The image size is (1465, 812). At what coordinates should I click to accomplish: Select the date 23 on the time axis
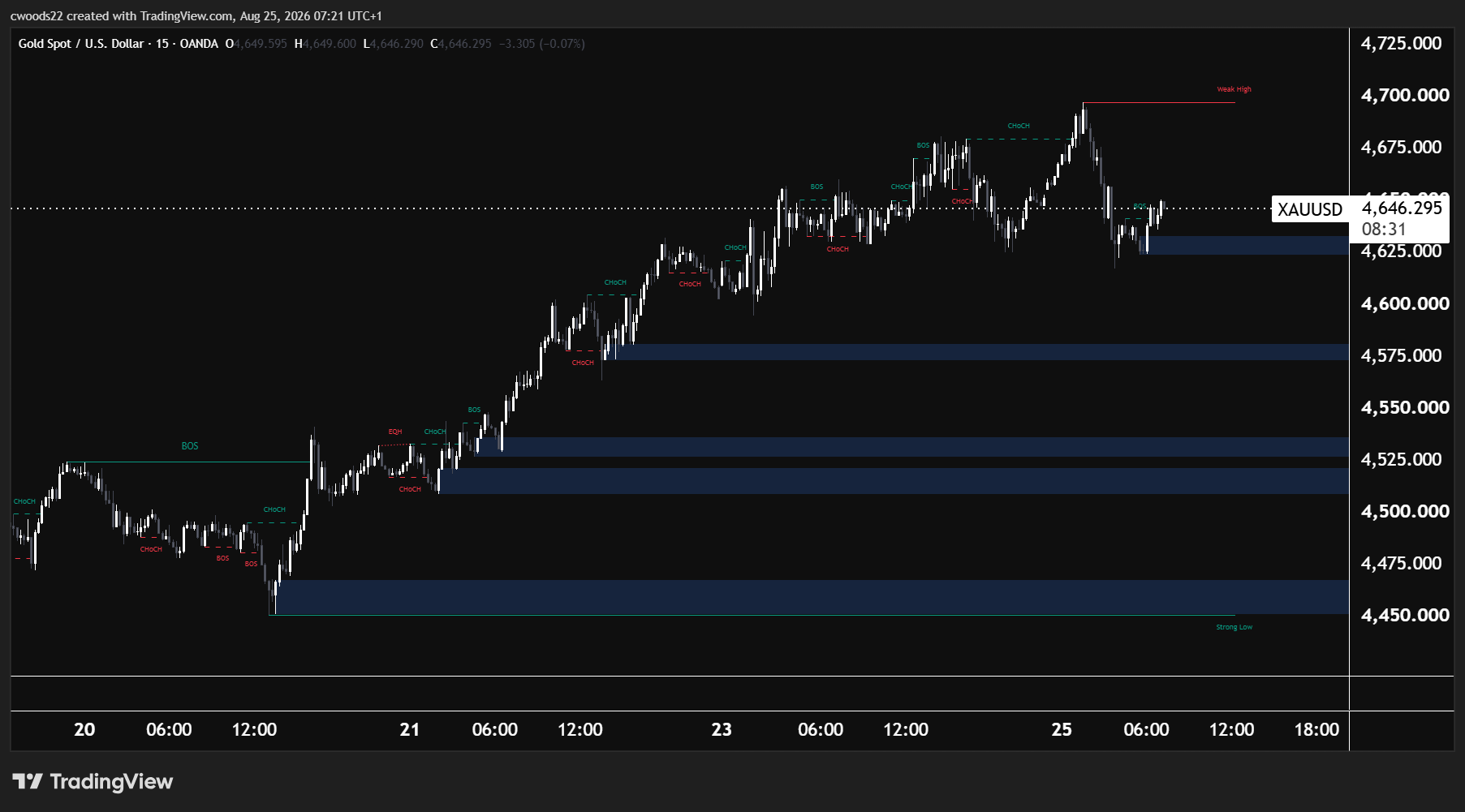pyautogui.click(x=722, y=729)
